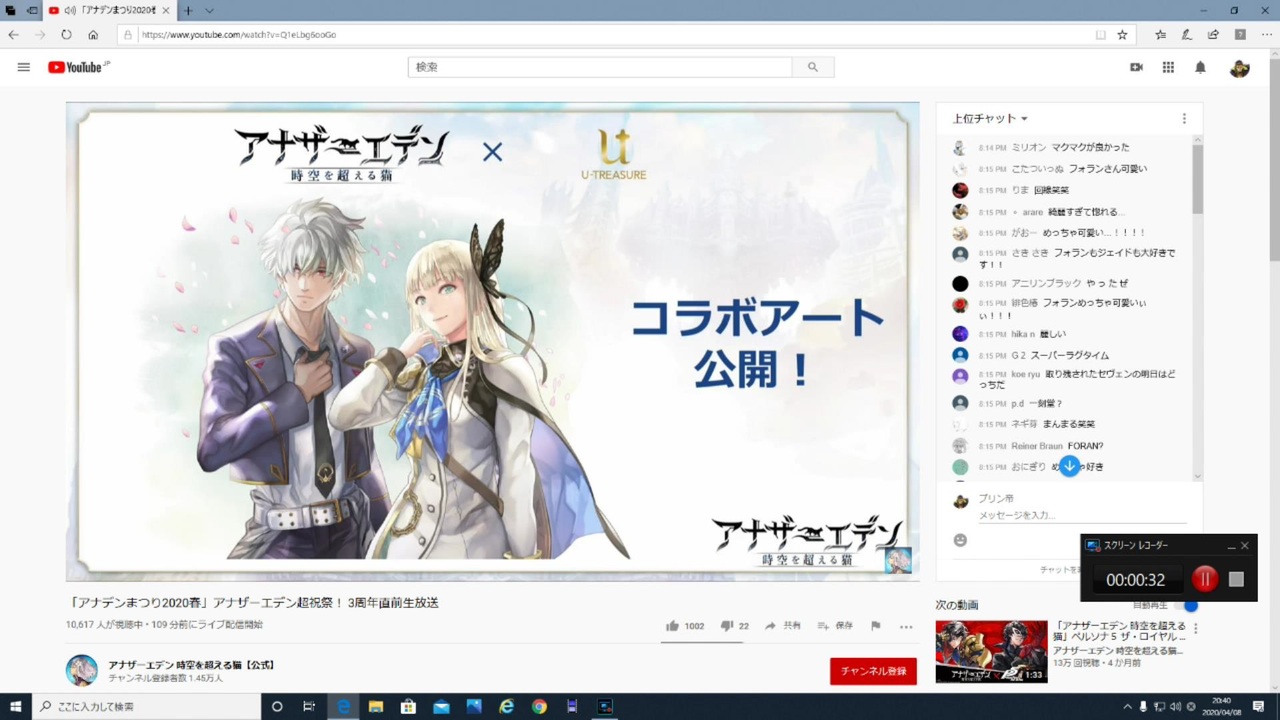Open YouTube notifications bell
Image resolution: width=1280 pixels, height=720 pixels.
pyautogui.click(x=1200, y=67)
